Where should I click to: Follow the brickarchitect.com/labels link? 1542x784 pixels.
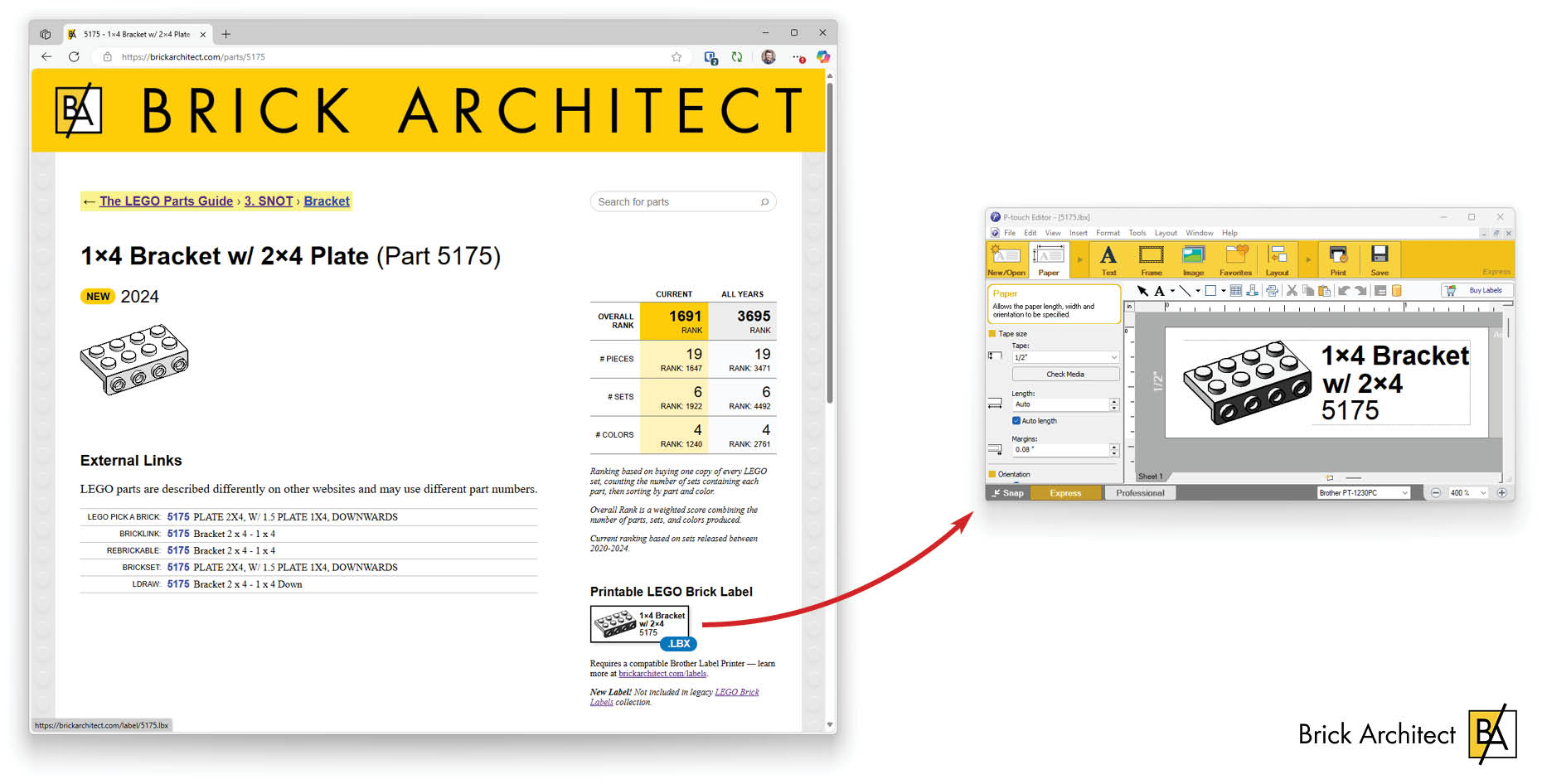click(x=662, y=673)
